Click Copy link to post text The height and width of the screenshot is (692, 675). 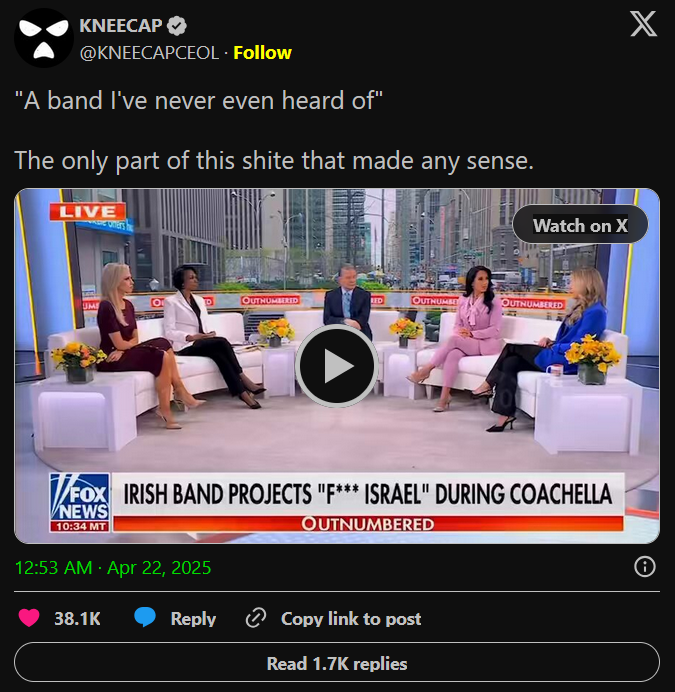tap(351, 619)
